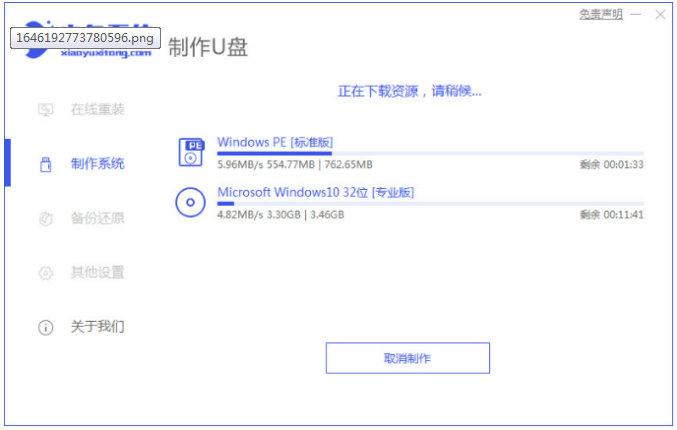Open 其他设置 in the sidebar
The width and height of the screenshot is (677, 430).
click(x=98, y=272)
